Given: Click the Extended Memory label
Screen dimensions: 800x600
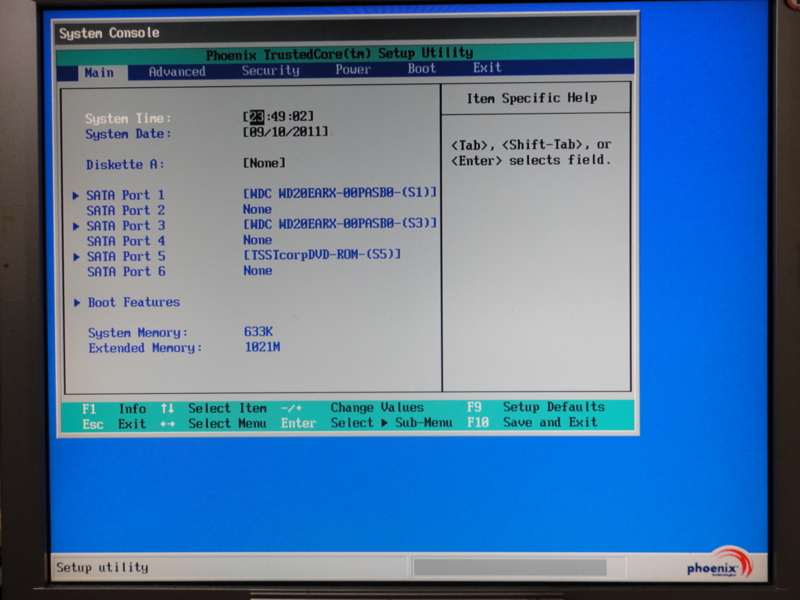Looking at the screenshot, I should [x=145, y=348].
